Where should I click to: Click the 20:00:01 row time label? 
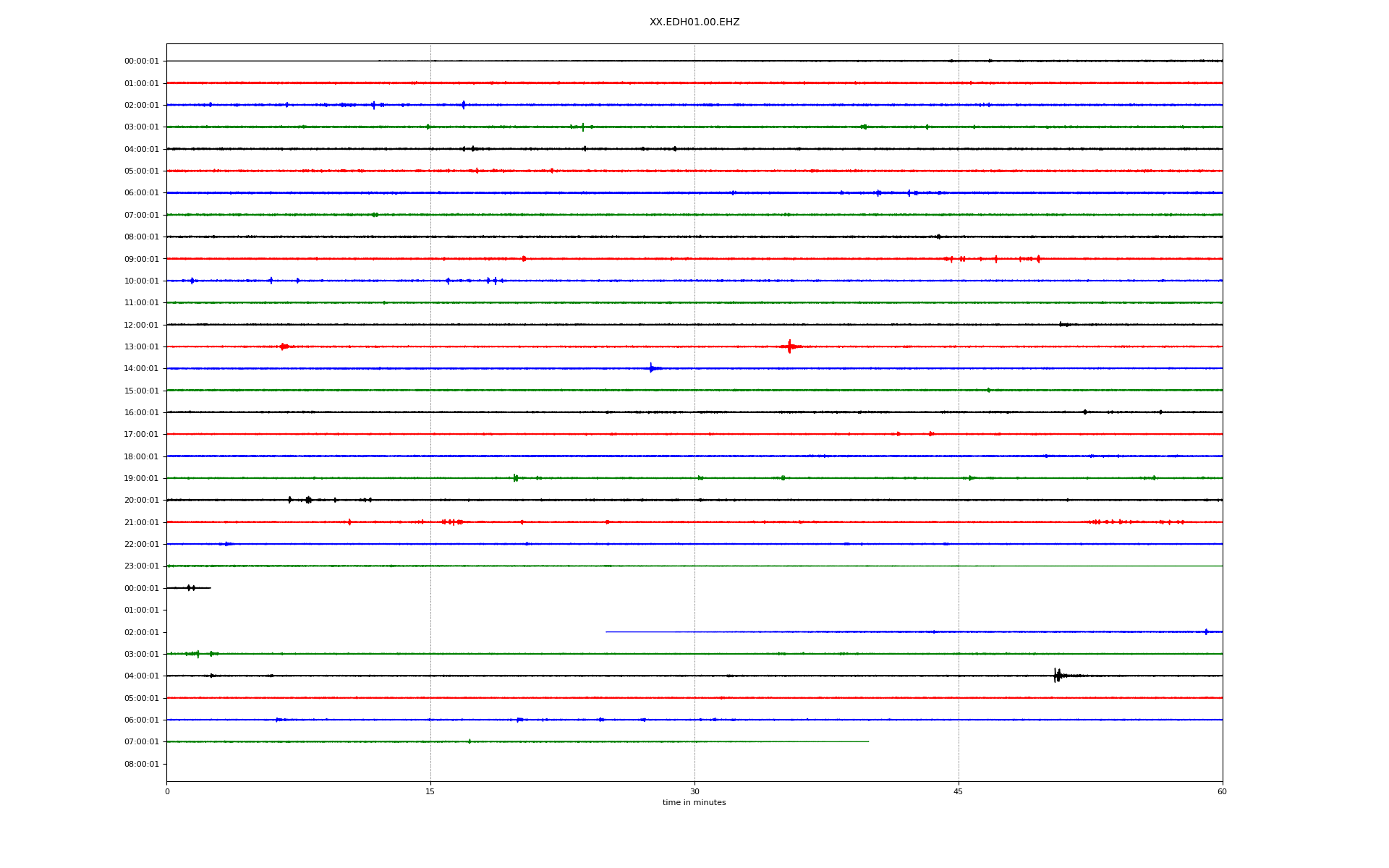[141, 500]
